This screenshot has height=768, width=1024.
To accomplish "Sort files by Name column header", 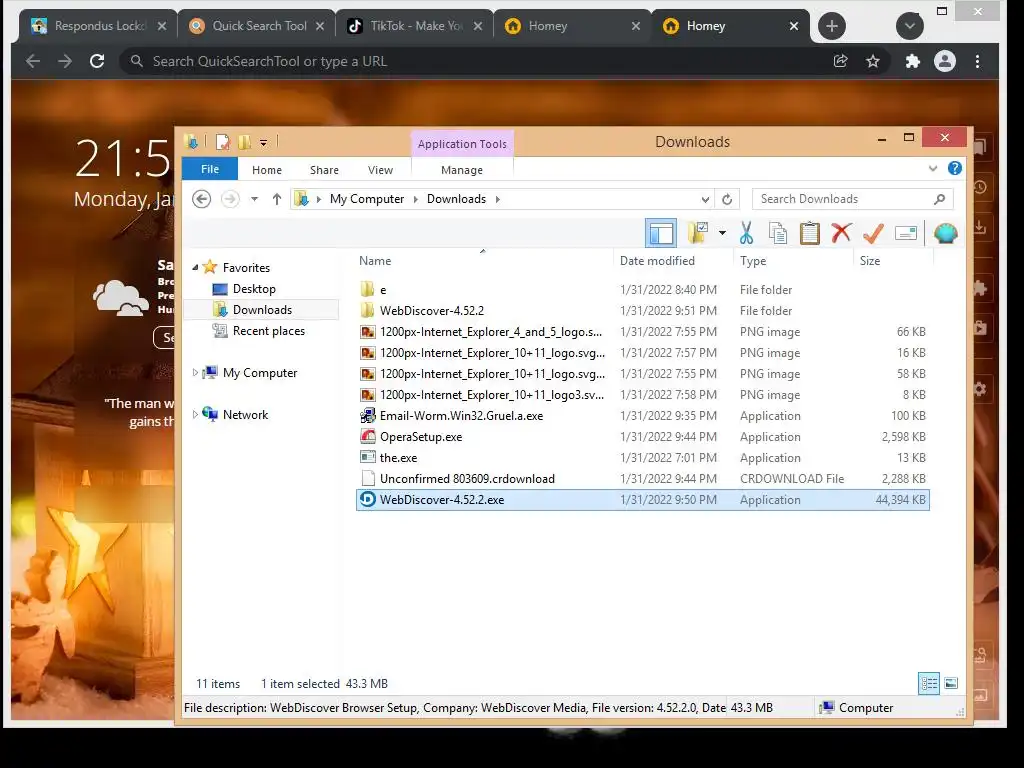I will (x=375, y=261).
